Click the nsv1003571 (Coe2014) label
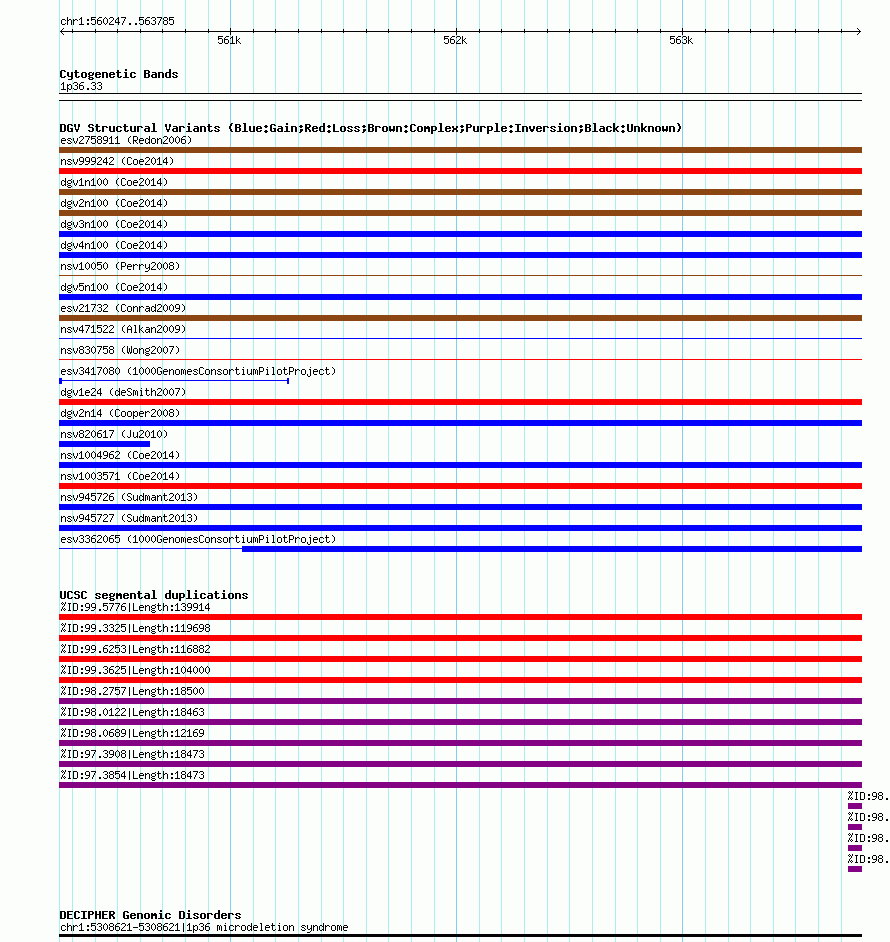This screenshot has width=890, height=942. [120, 476]
